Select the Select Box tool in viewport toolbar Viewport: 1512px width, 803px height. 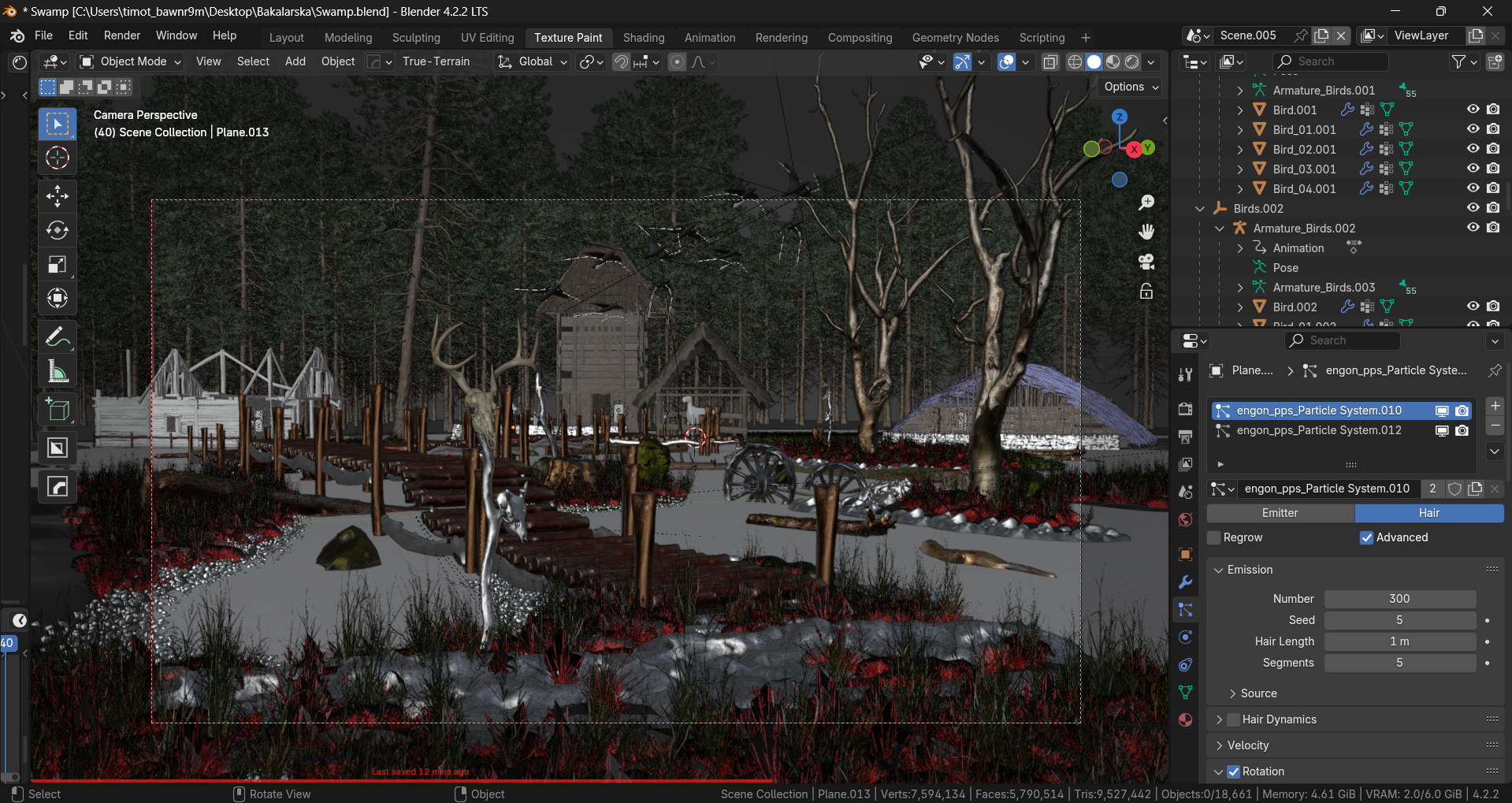58,124
